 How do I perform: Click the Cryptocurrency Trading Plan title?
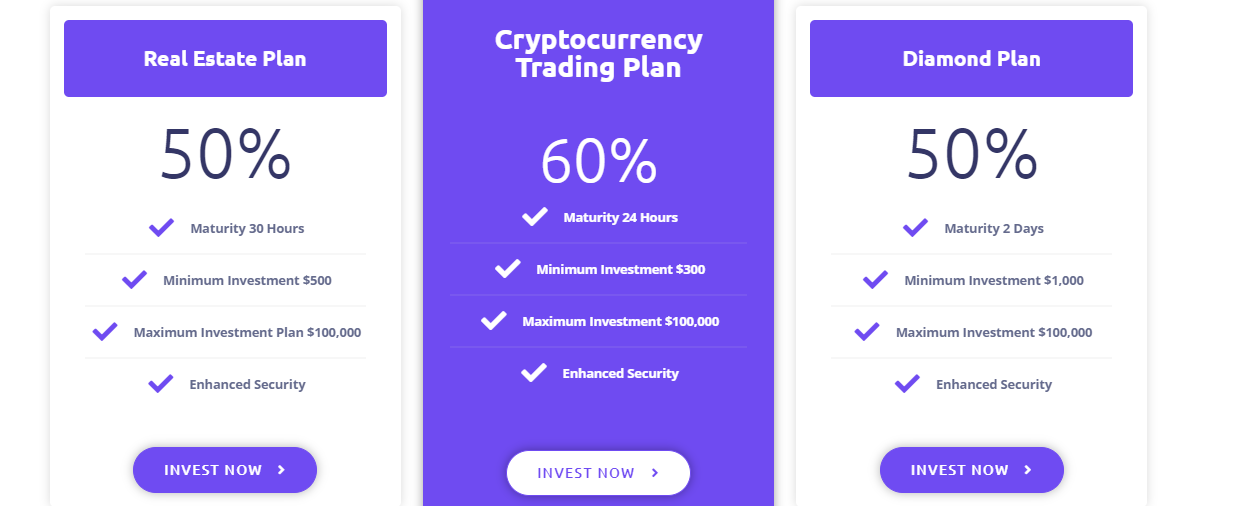point(598,54)
